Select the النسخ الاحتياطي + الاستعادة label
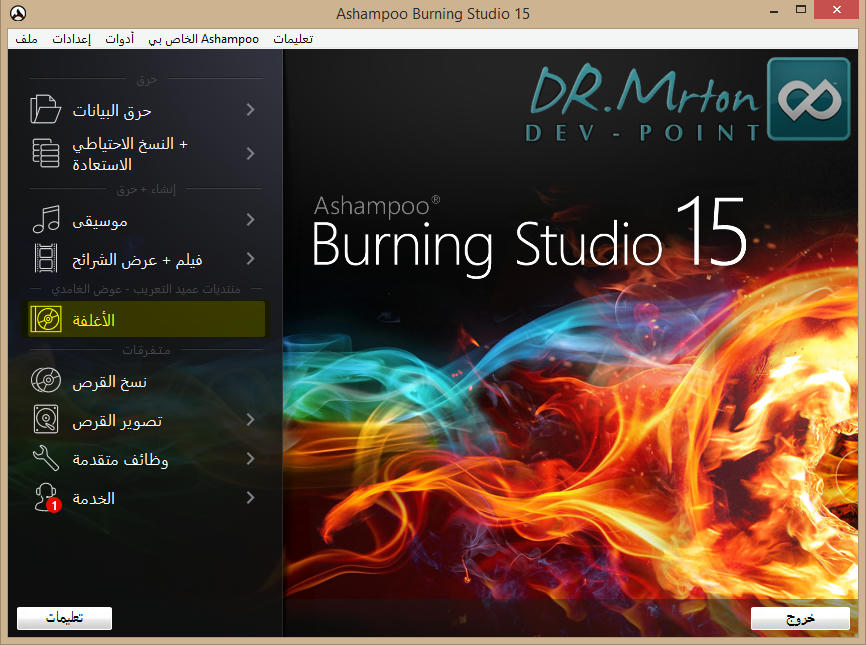Viewport: 866px width, 645px height. click(130, 154)
